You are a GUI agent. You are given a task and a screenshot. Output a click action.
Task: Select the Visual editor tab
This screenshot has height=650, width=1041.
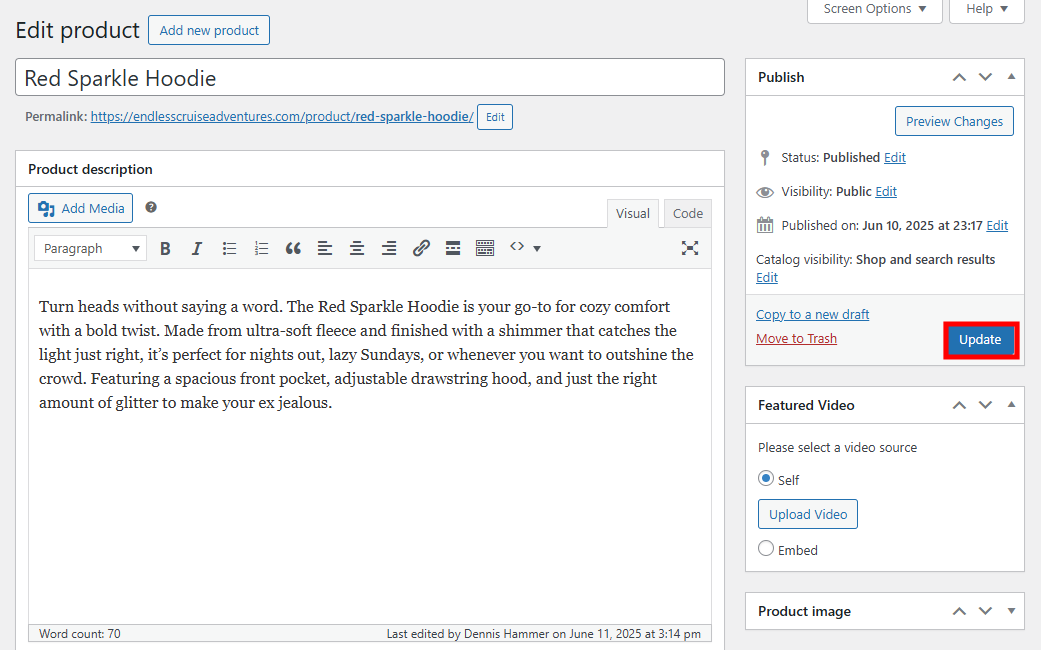pos(632,213)
